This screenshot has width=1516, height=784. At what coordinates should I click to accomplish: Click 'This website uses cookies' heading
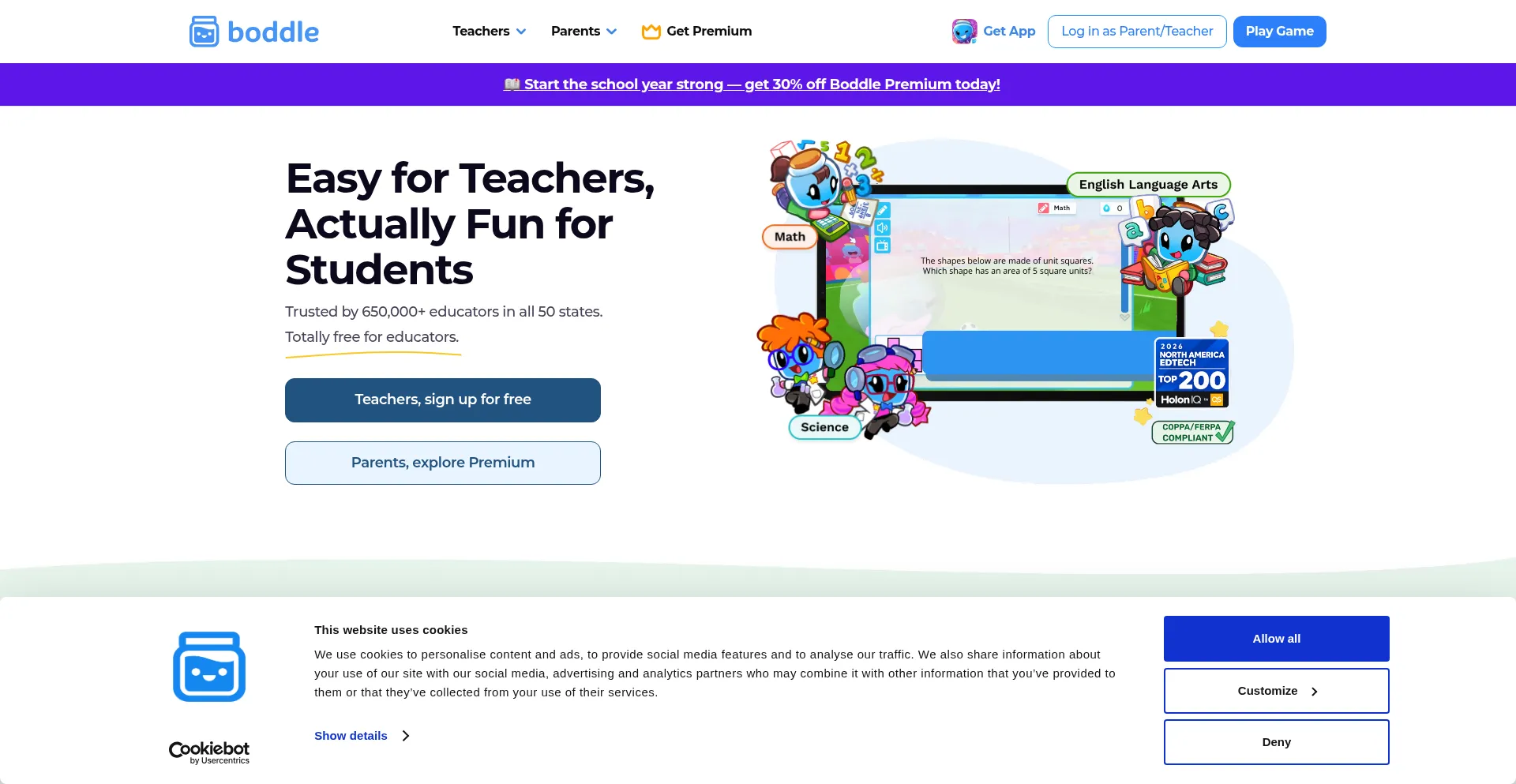click(x=391, y=630)
